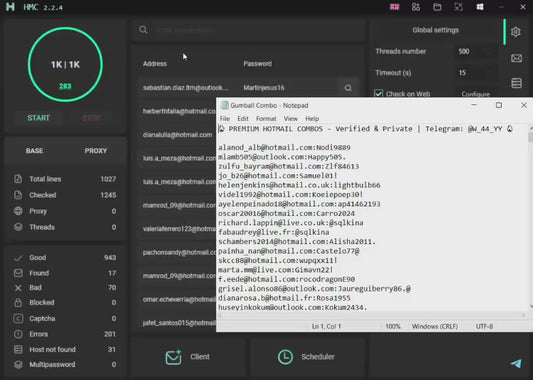This screenshot has height=380, width=533.
Task: Open the mail envelope sidebar icon
Action: (x=516, y=58)
